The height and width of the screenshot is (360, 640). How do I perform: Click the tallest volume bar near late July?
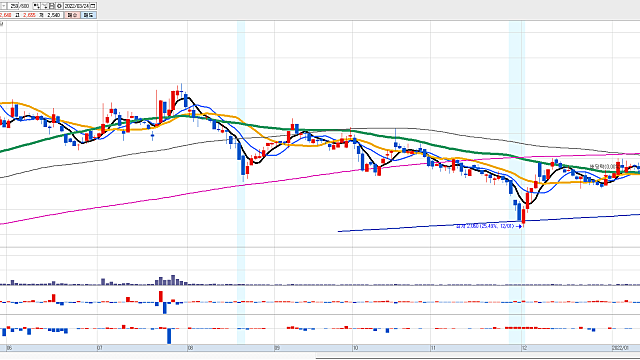coord(173,280)
